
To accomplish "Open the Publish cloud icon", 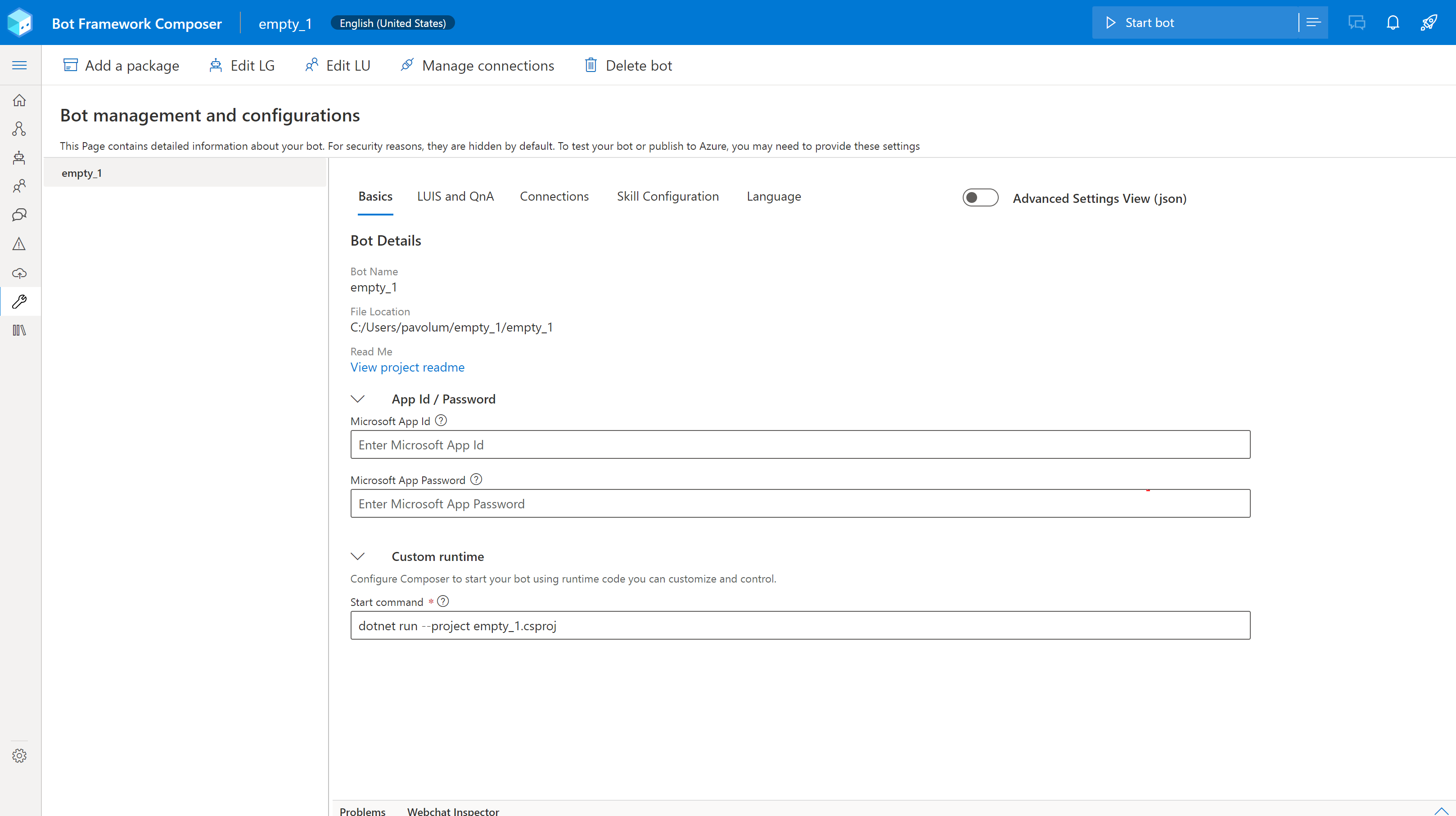I will point(19,273).
